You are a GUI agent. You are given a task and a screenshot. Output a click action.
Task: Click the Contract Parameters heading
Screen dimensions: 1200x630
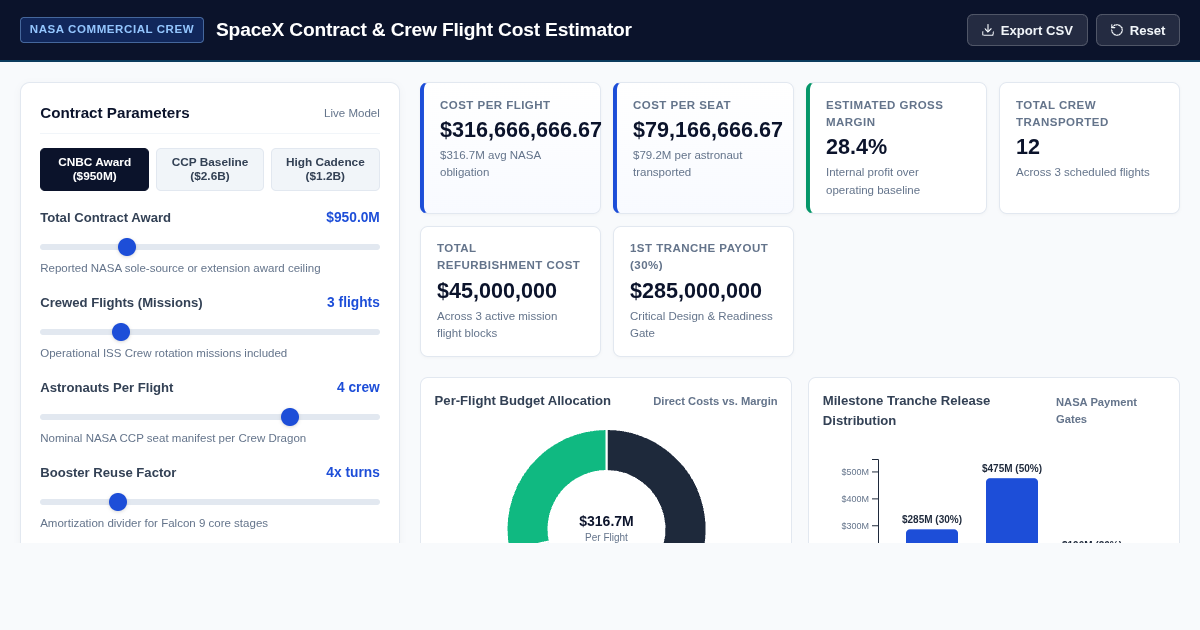(x=115, y=112)
